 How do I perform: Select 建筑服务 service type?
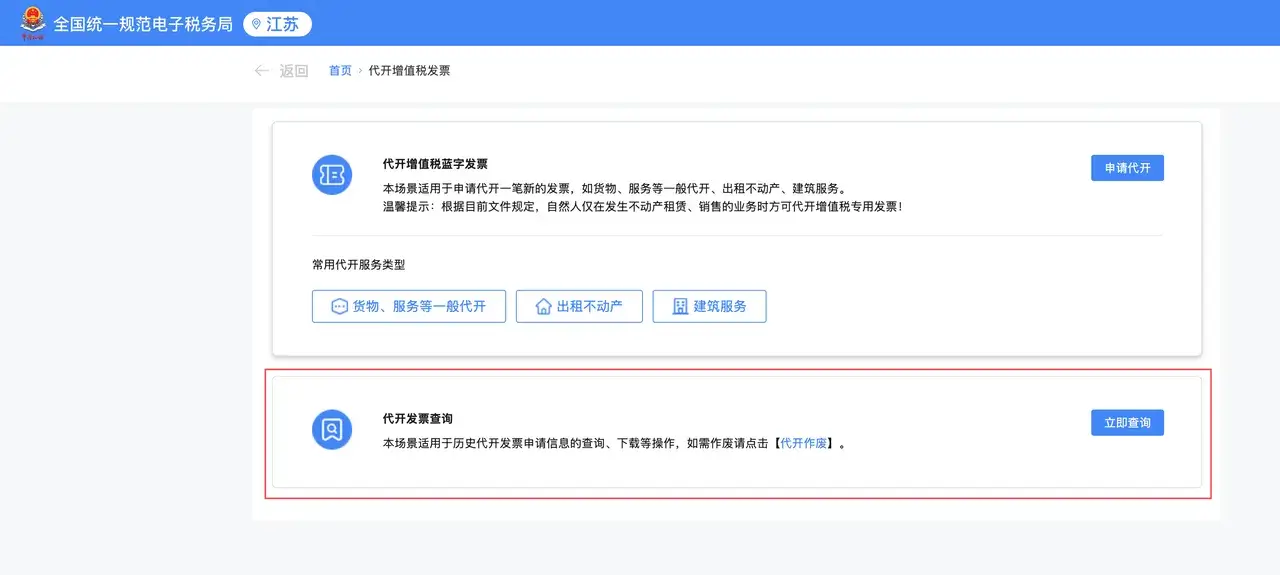[709, 306]
